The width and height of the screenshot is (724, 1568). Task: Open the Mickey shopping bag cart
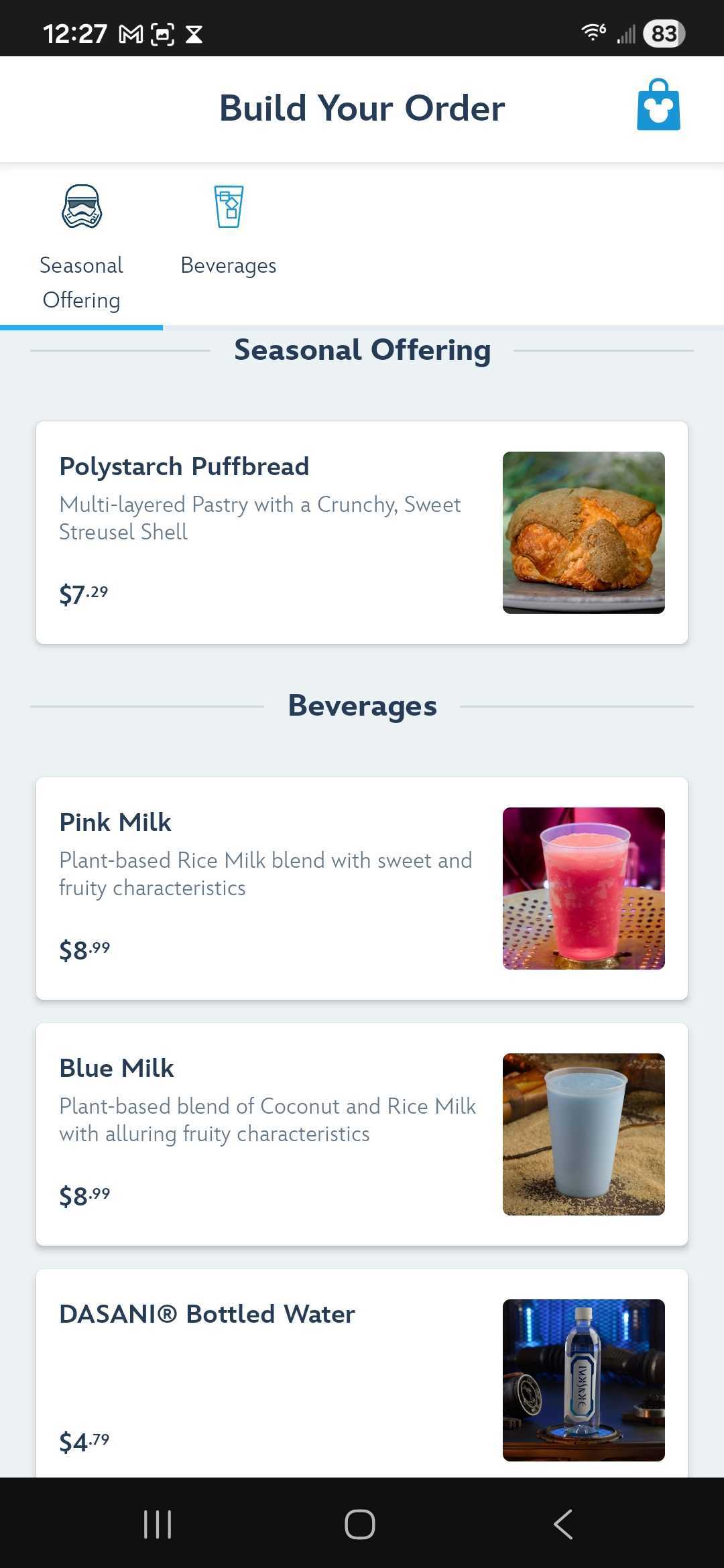(x=658, y=105)
